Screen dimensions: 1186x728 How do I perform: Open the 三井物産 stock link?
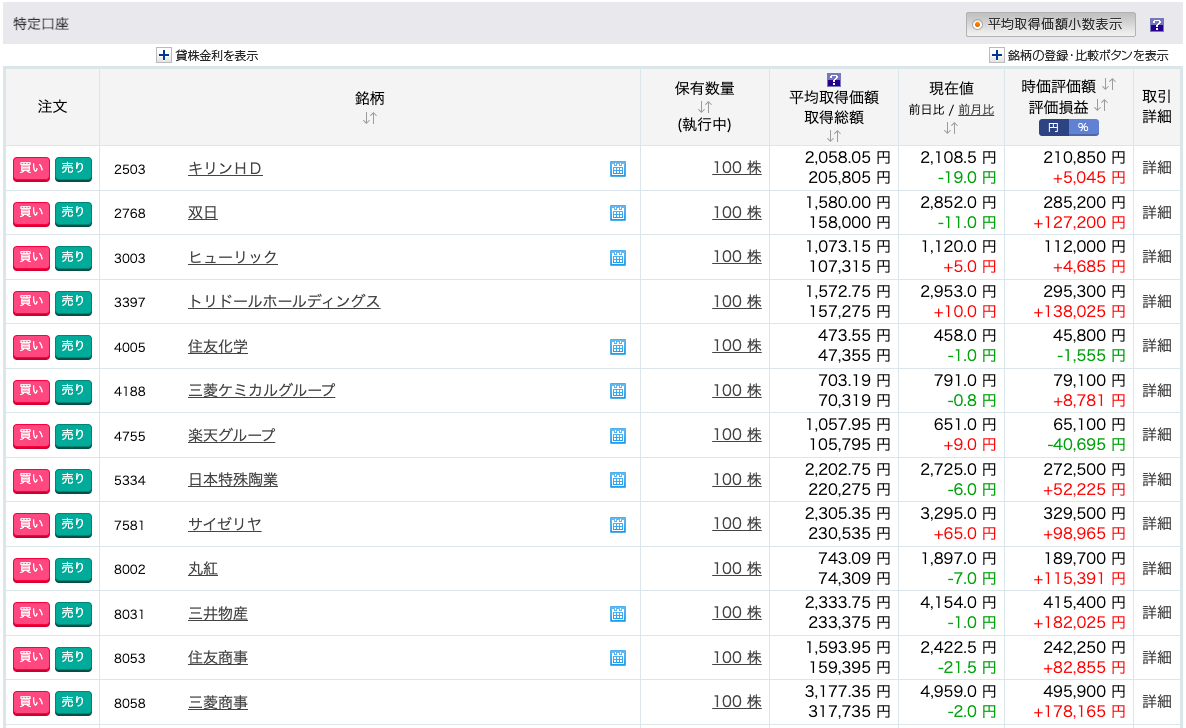[x=218, y=614]
